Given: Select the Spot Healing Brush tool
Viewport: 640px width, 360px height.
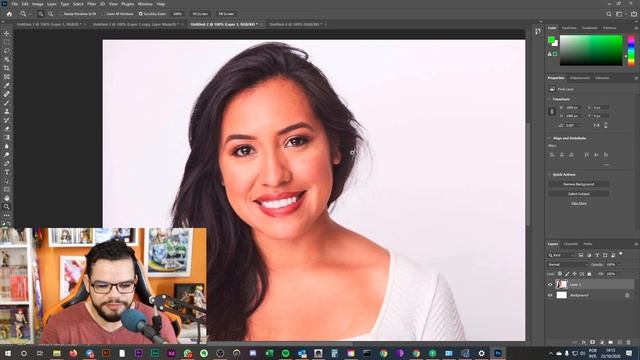Looking at the screenshot, I should (7, 94).
